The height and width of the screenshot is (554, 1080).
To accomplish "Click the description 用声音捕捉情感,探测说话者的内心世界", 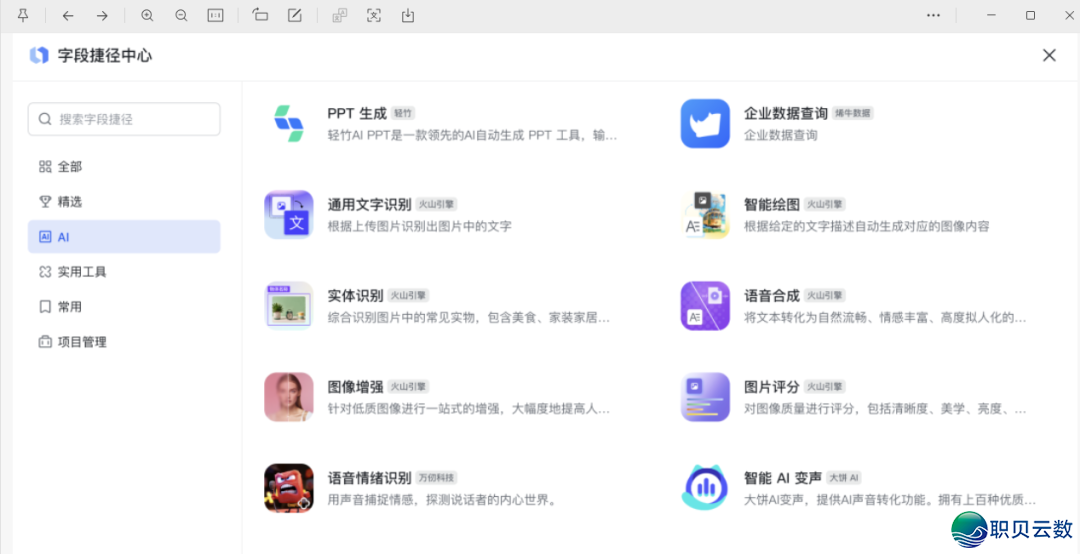I will coord(442,500).
